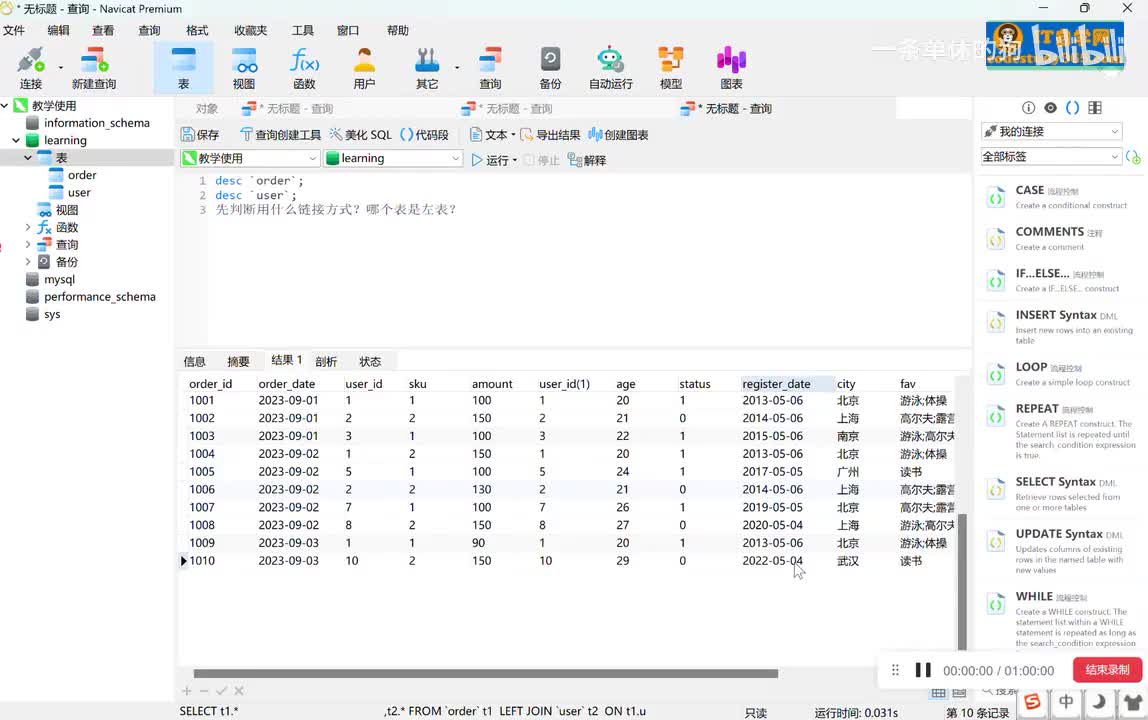Switch to grid view icon at bottom
The height and width of the screenshot is (720, 1148).
939,692
